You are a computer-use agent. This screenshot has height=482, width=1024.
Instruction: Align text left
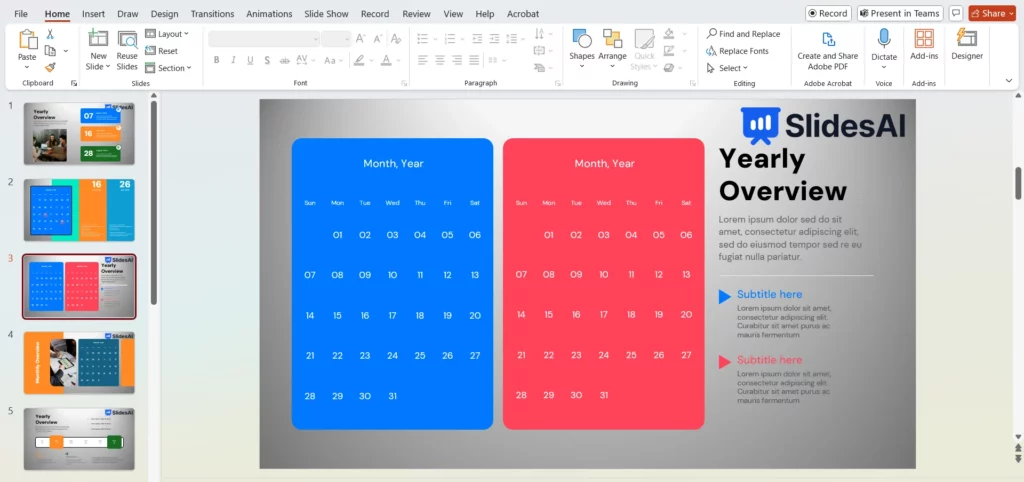click(x=423, y=60)
